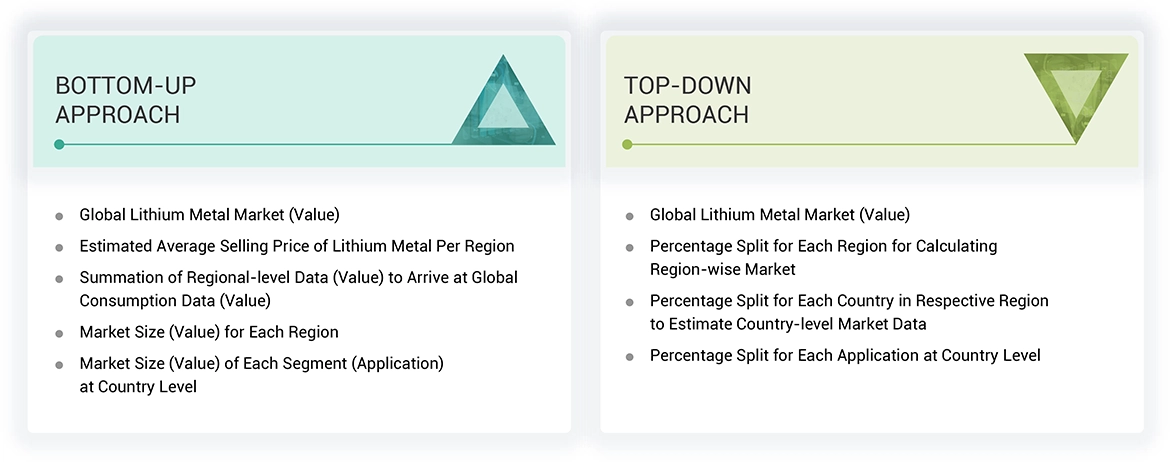Image resolution: width=1170 pixels, height=462 pixels.
Task: Click Percentage Split for Each Country item
Action: tap(849, 311)
